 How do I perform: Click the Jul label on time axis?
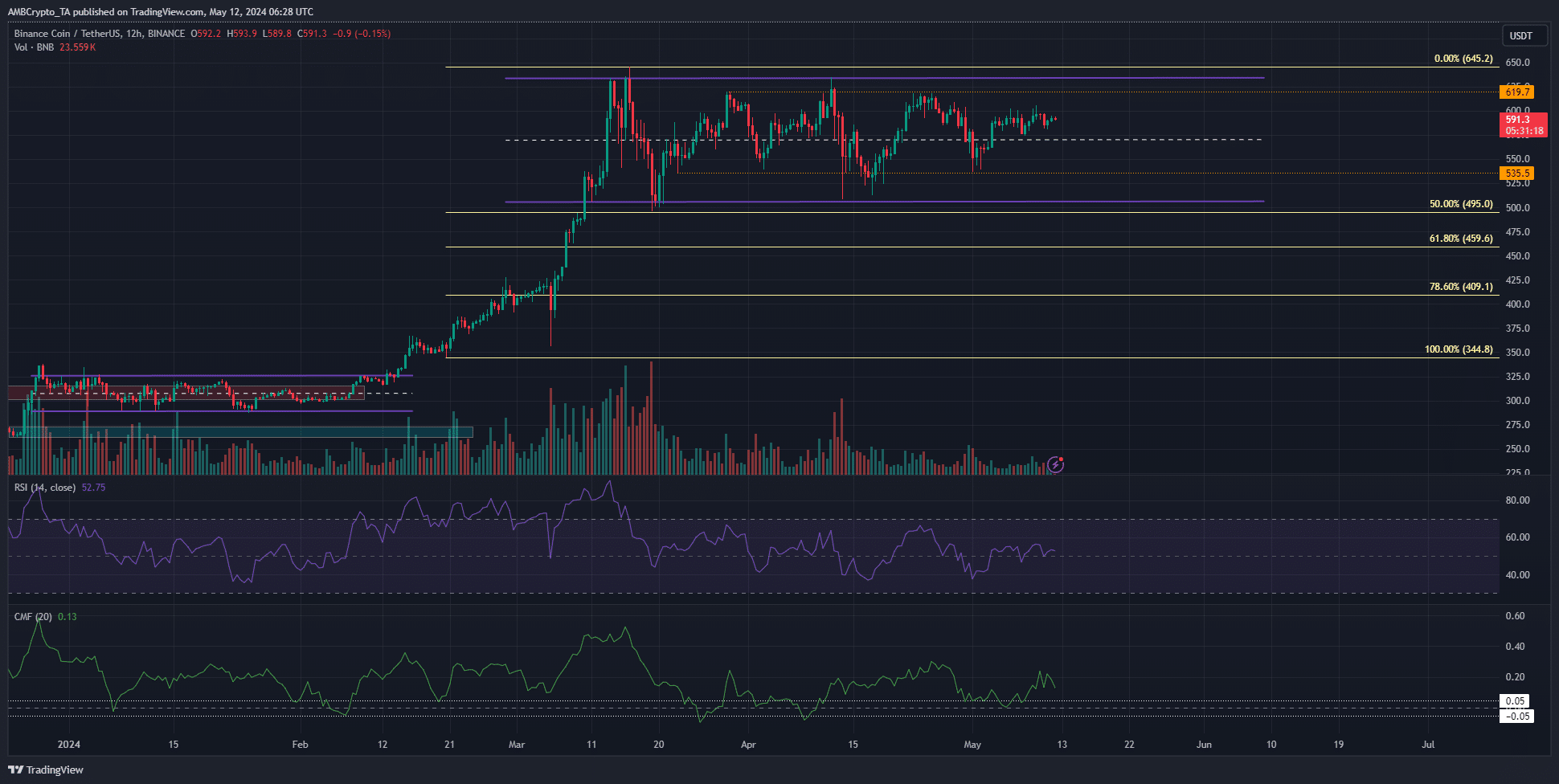pyautogui.click(x=1428, y=745)
